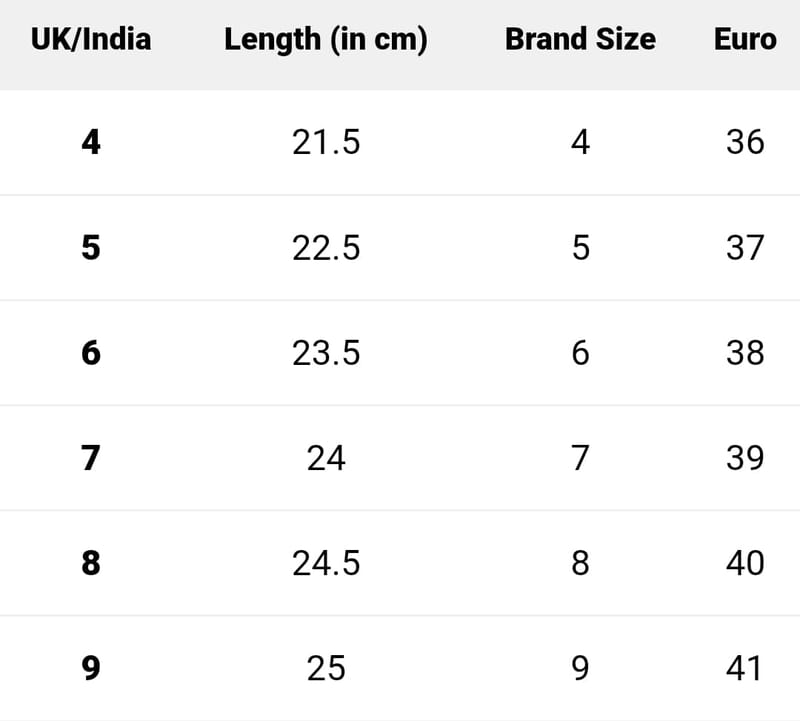
Task: Click the UK/India column header
Action: (91, 40)
